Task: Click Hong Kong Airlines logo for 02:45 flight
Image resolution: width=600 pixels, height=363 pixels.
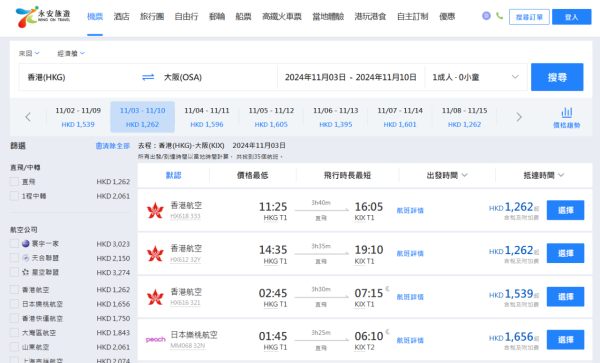Action: point(155,297)
